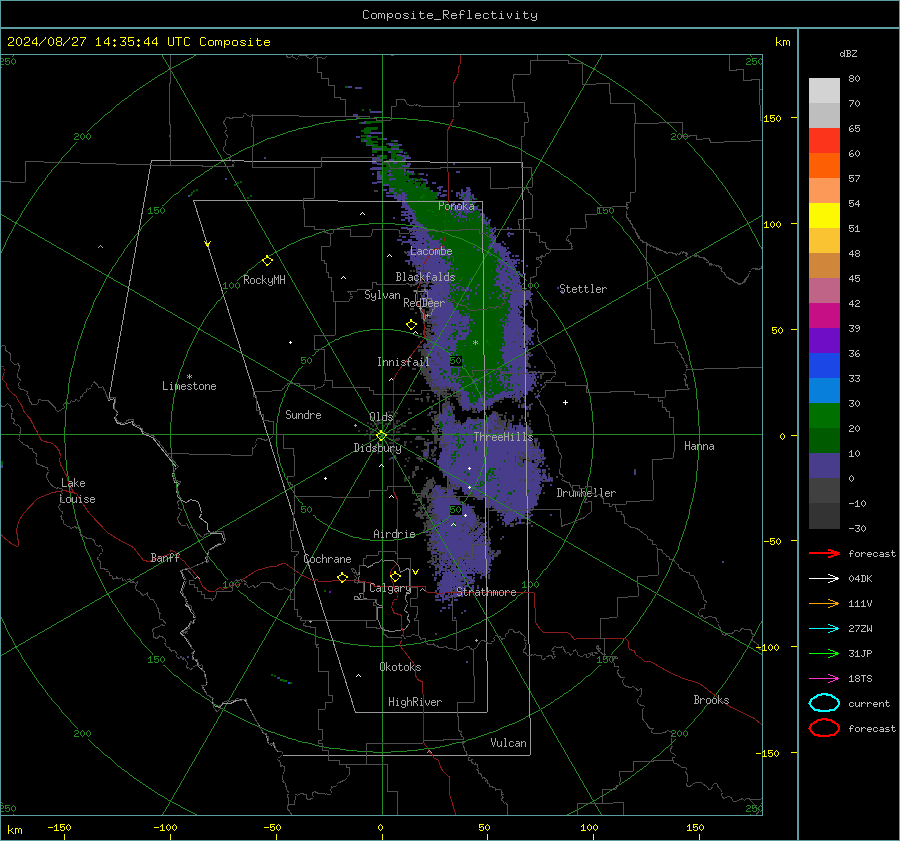Click the Calgary label

(390, 588)
